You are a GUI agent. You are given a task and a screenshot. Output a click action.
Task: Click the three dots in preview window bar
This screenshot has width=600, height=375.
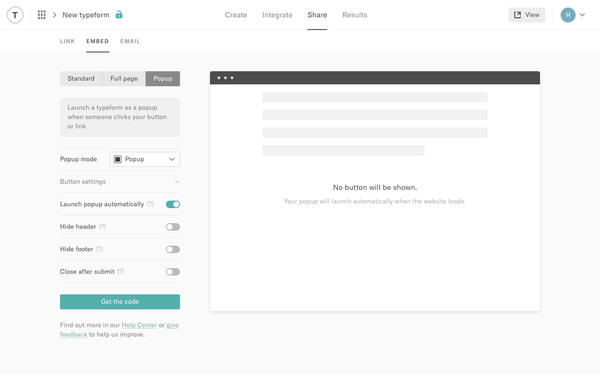(x=225, y=78)
